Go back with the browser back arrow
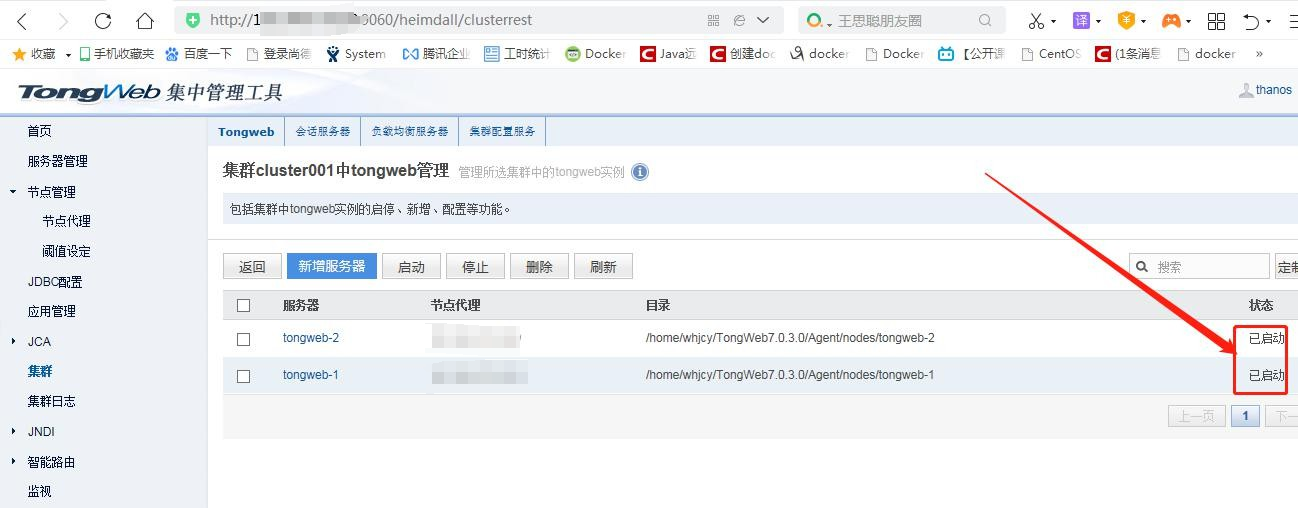This screenshot has height=508, width=1298. tap(22, 20)
